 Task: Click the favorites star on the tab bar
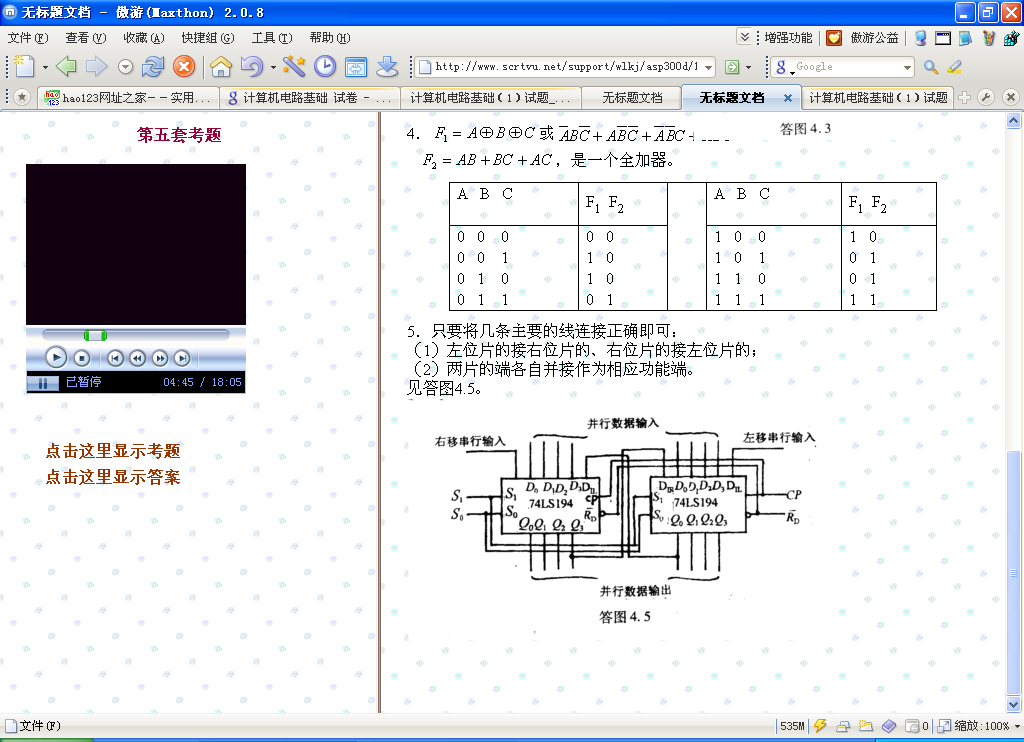tap(22, 98)
